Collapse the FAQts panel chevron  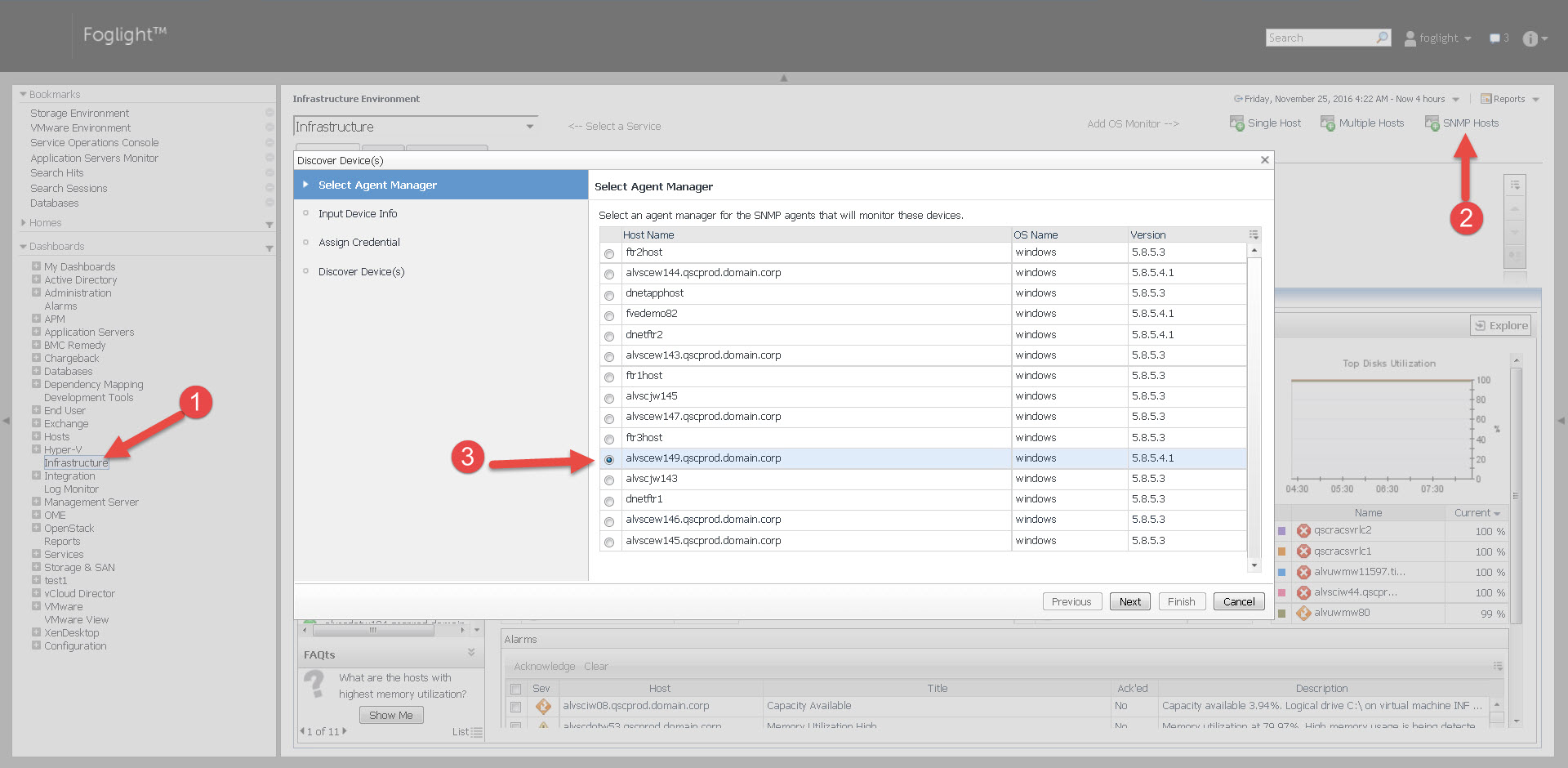(x=471, y=653)
